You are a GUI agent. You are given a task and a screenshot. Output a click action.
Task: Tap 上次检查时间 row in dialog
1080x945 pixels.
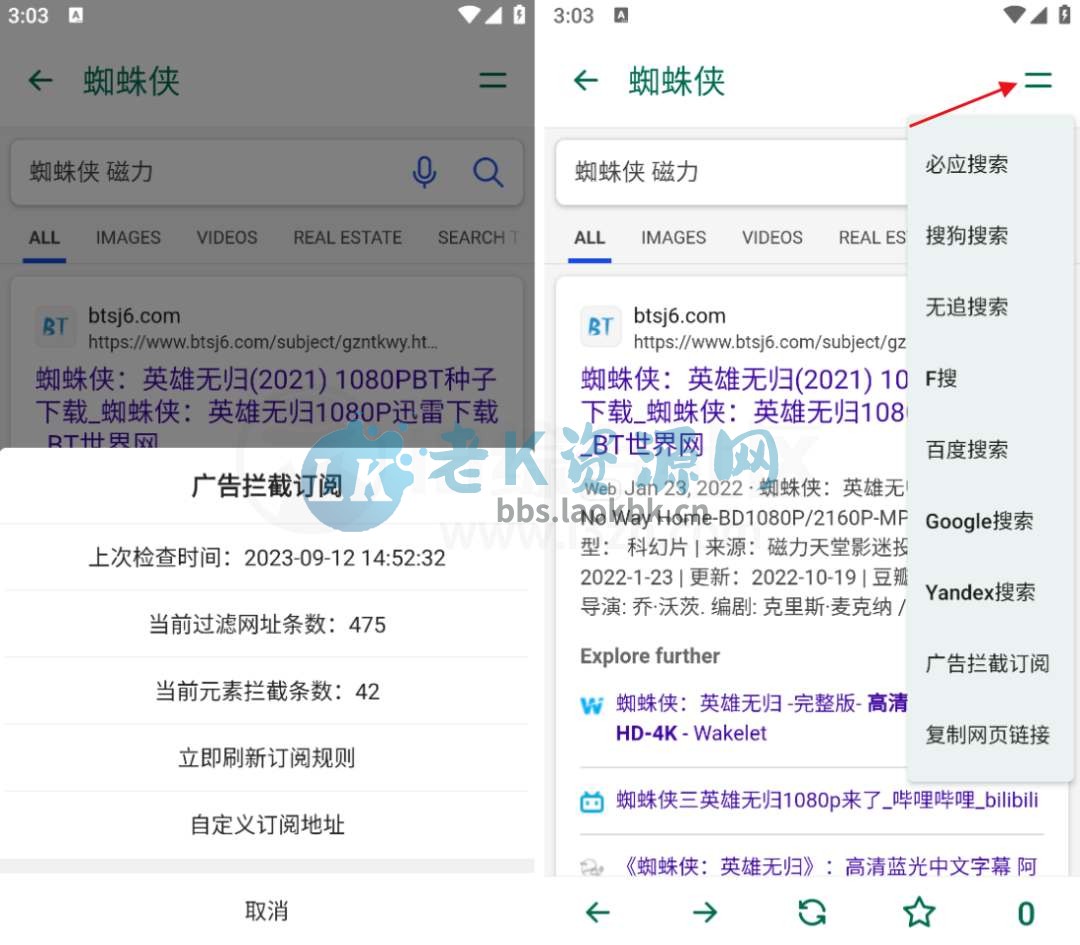pos(267,557)
